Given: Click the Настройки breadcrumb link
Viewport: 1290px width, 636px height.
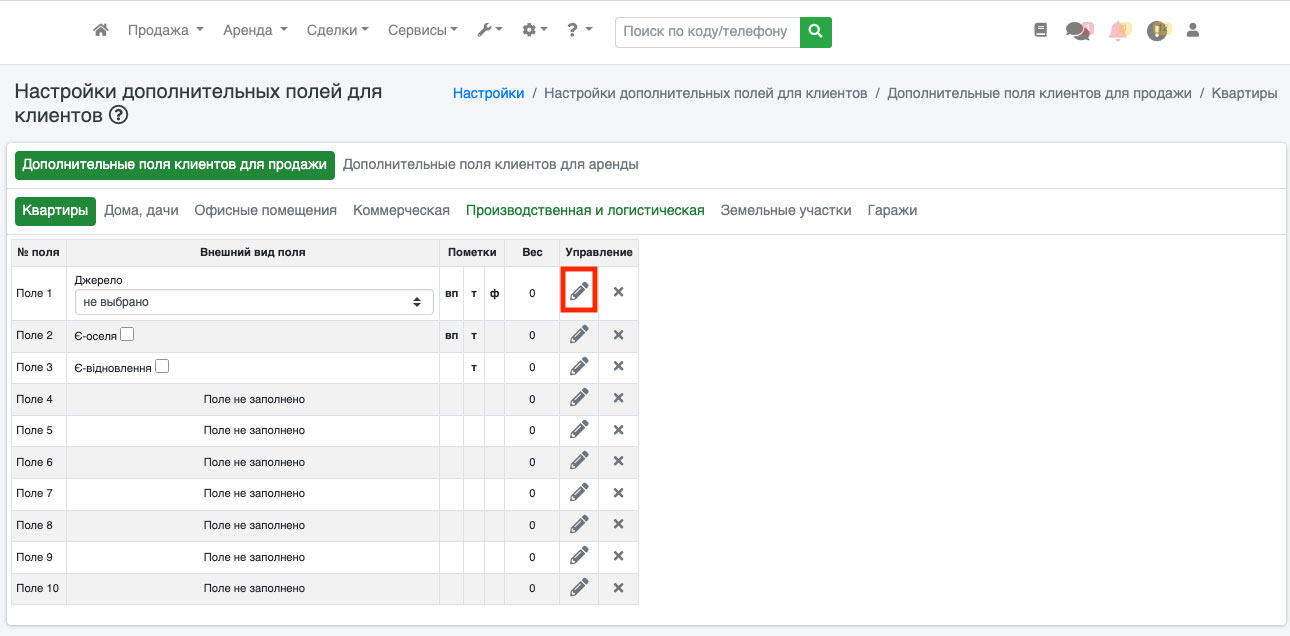Looking at the screenshot, I should point(488,93).
